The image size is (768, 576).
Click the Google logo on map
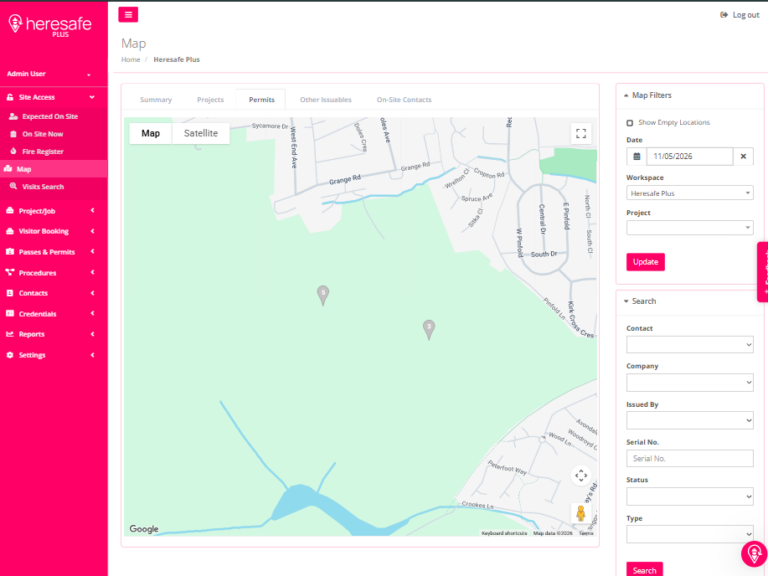(x=144, y=529)
